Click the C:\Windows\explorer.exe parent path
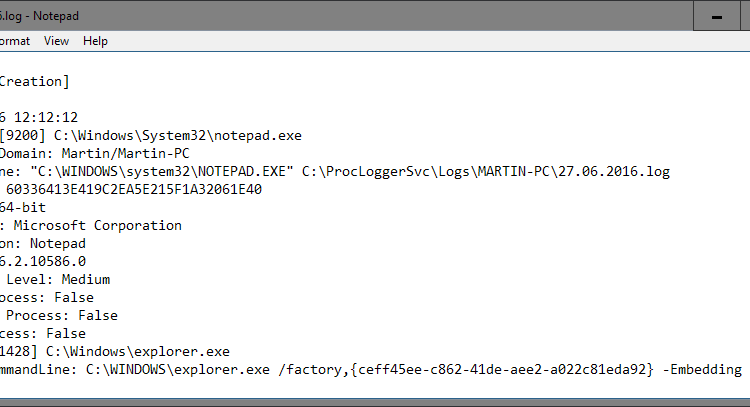Viewport: 750px width, 407px height. pos(138,352)
